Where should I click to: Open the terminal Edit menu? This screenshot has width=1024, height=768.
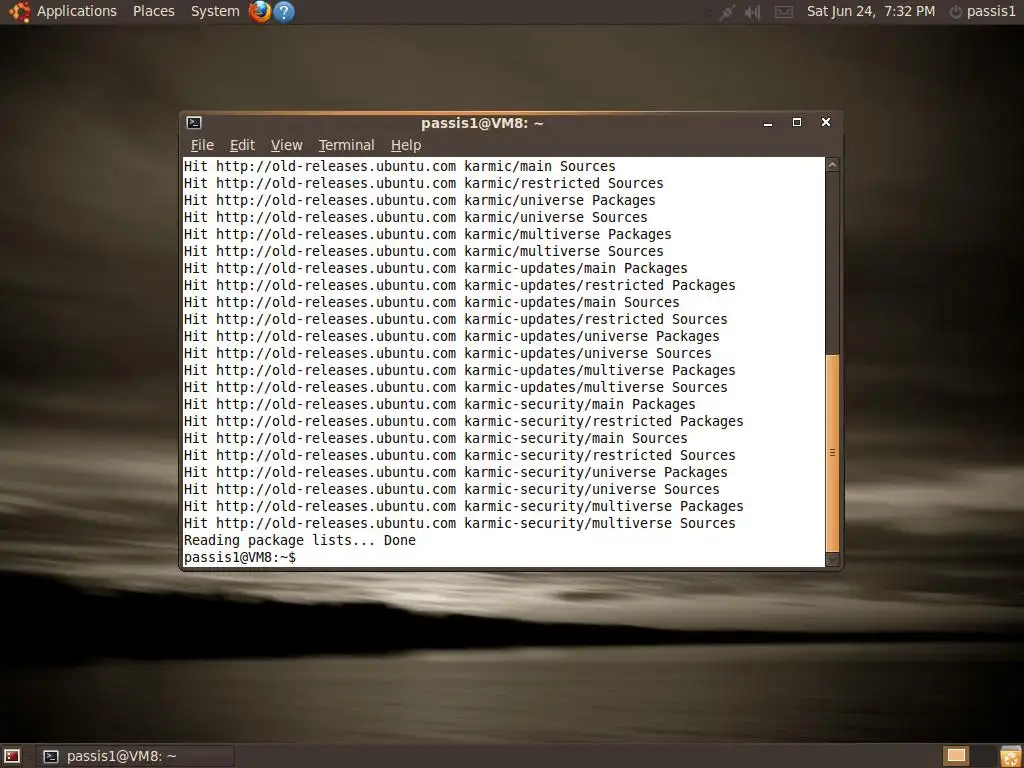242,145
